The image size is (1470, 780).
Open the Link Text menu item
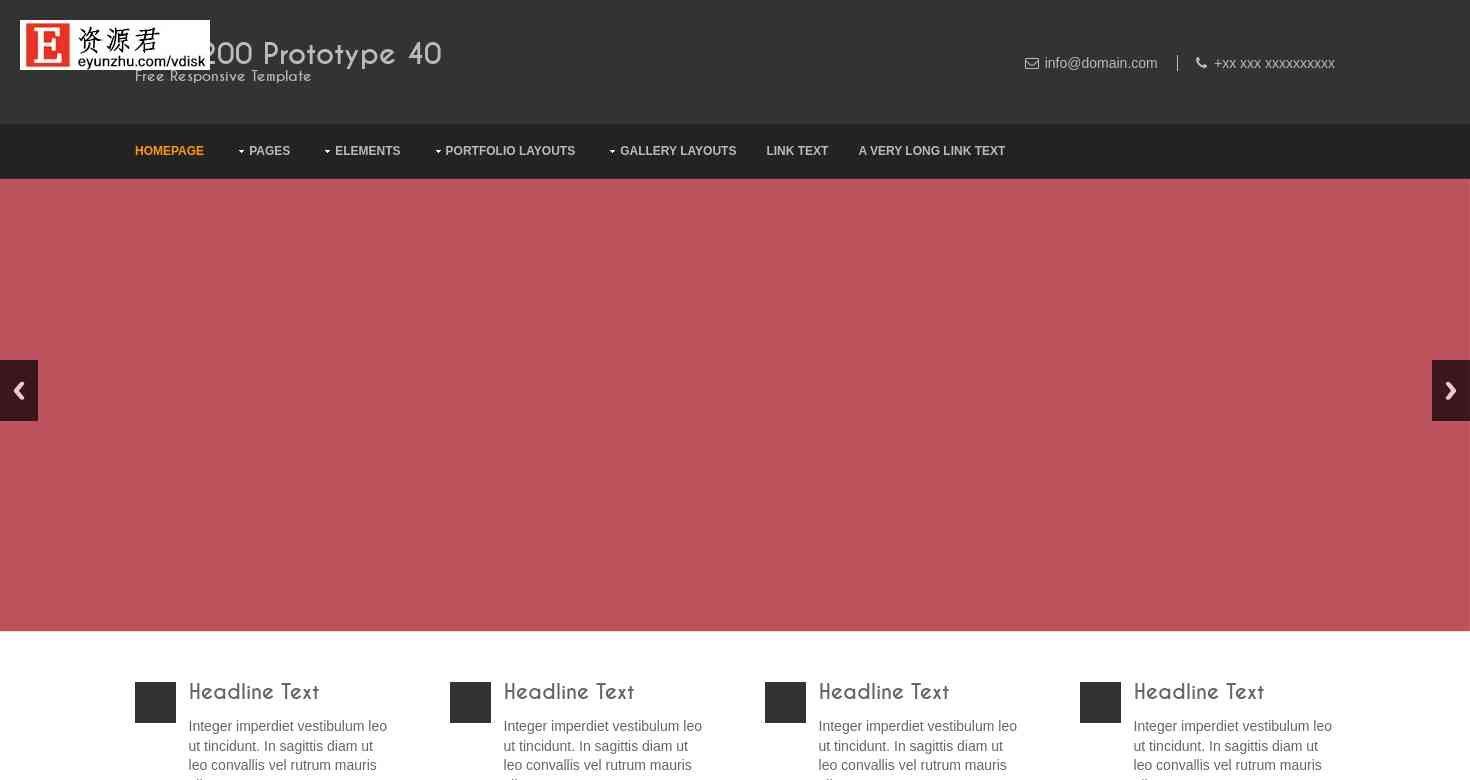(x=797, y=151)
